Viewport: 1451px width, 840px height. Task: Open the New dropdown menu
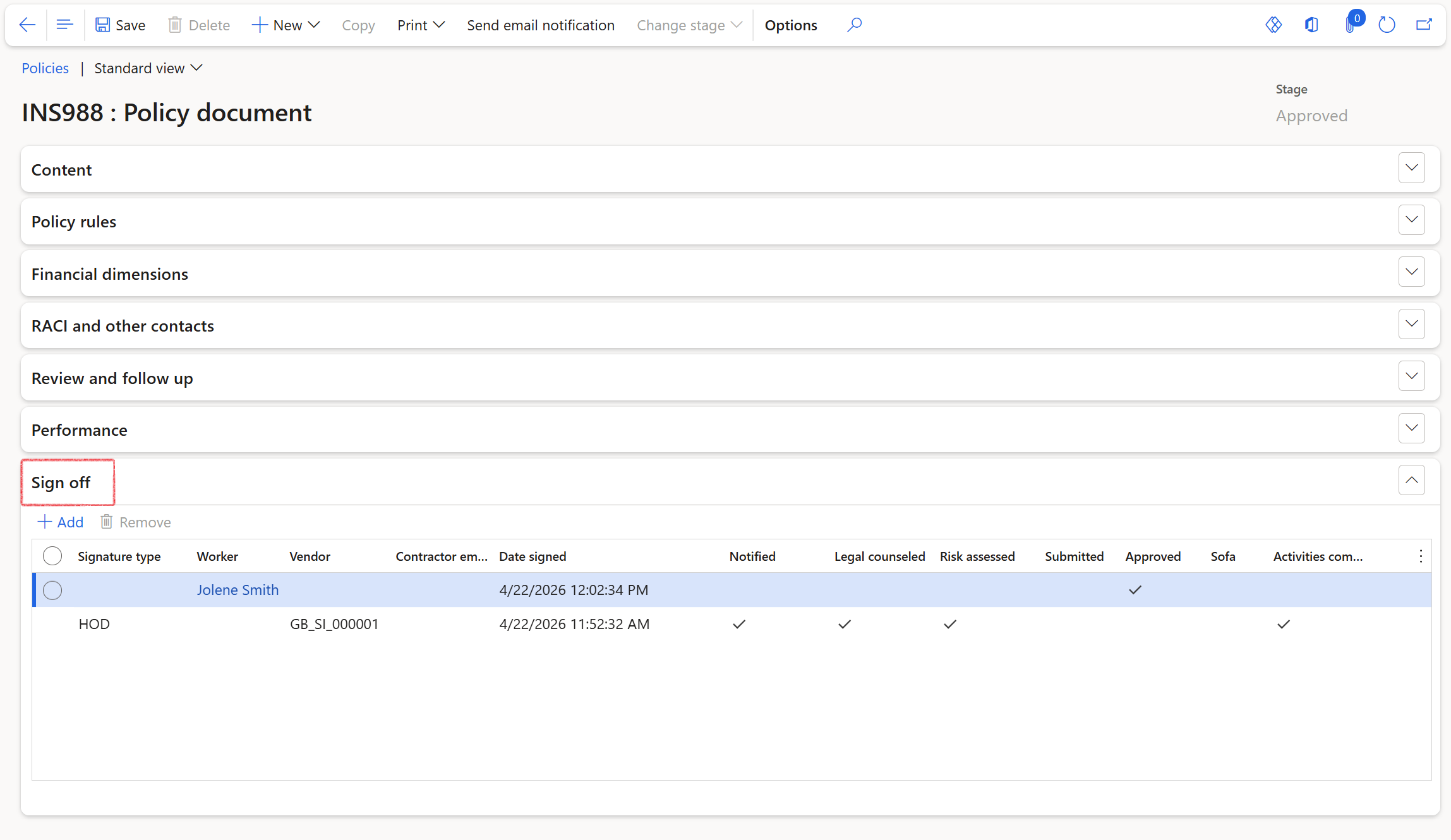tap(286, 25)
